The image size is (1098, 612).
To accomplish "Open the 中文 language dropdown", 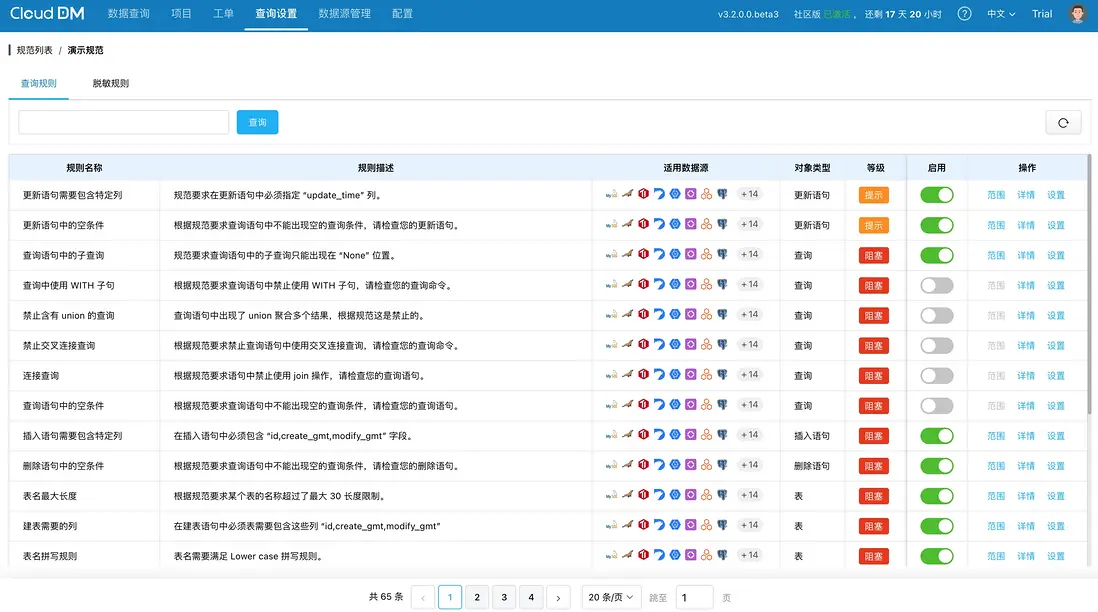I will tap(1000, 14).
